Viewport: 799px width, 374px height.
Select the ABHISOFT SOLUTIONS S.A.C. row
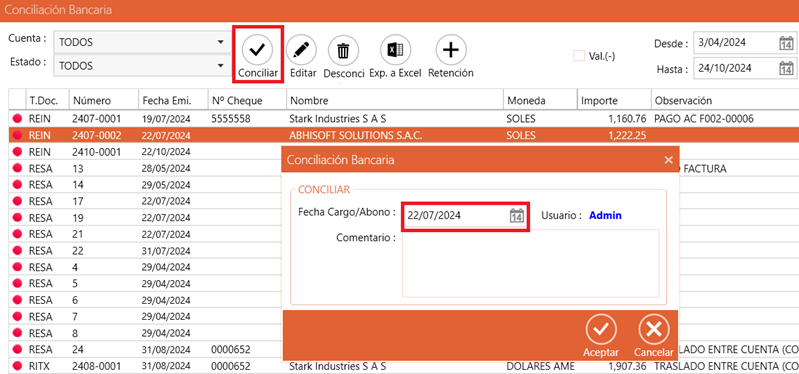pyautogui.click(x=404, y=136)
